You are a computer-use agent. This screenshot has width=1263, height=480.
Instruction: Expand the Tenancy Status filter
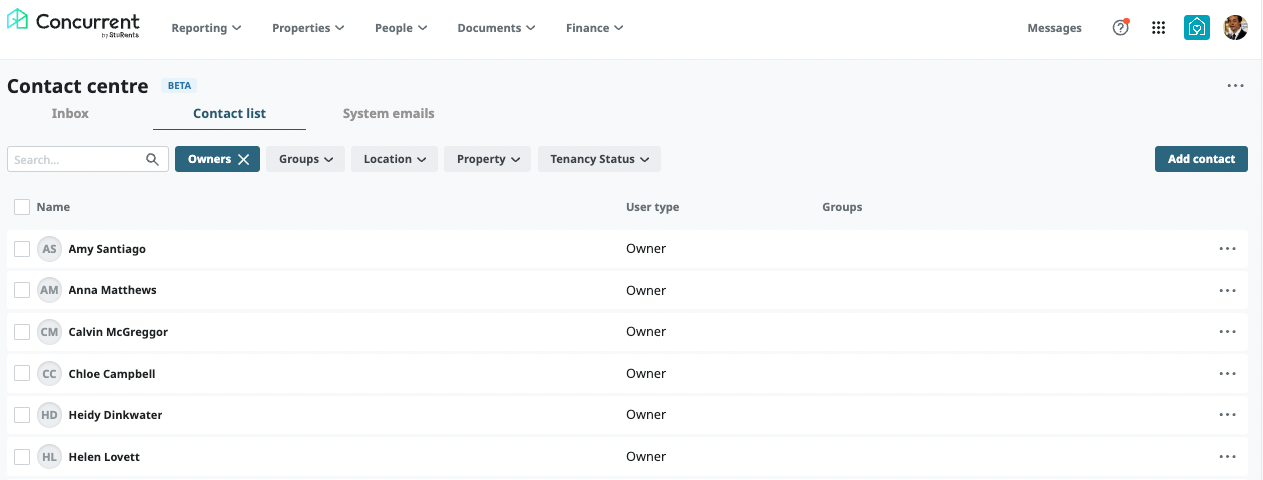(599, 159)
